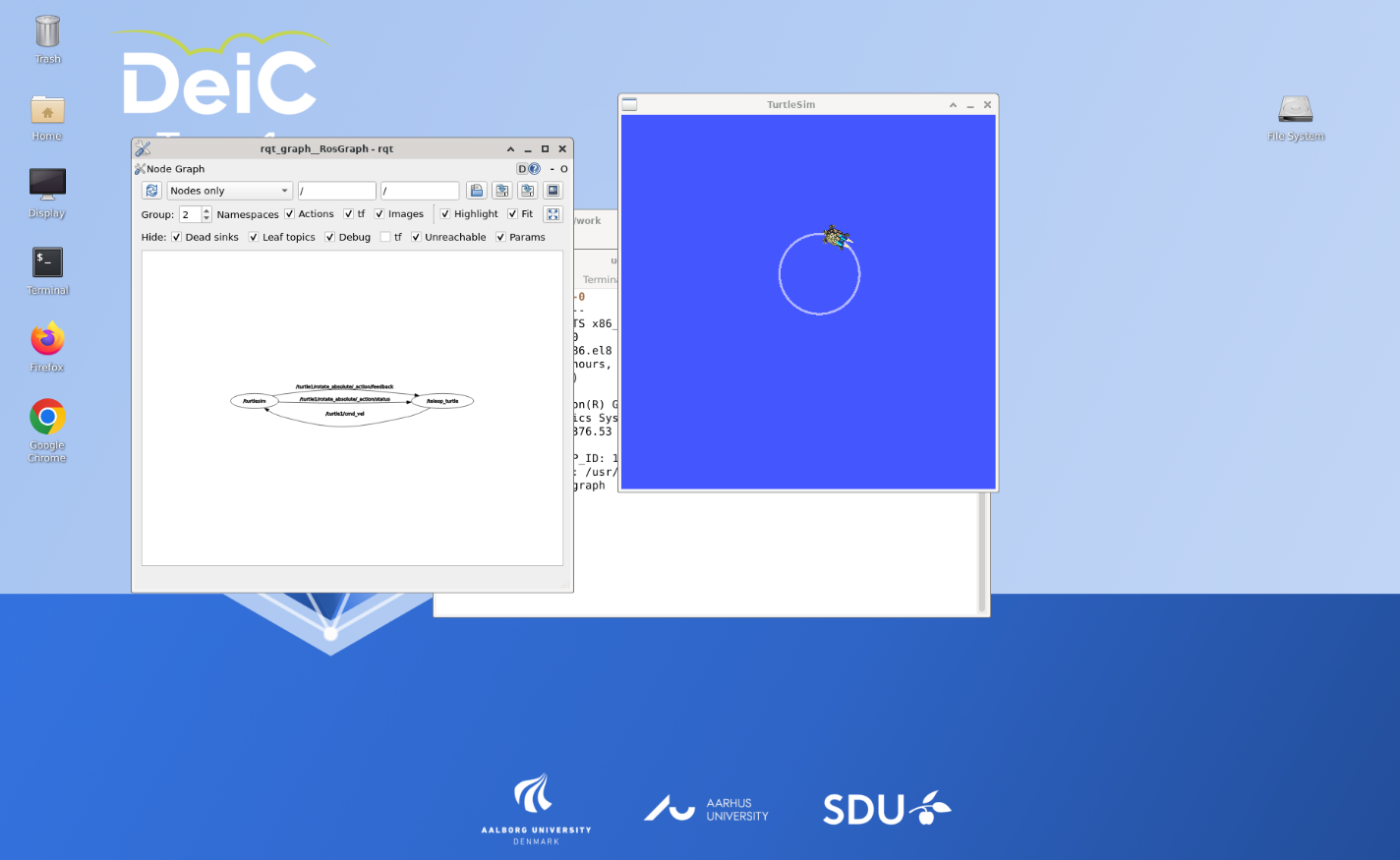This screenshot has height=860, width=1400.
Task: Launch Google Chrome from the desktop
Action: 47,430
